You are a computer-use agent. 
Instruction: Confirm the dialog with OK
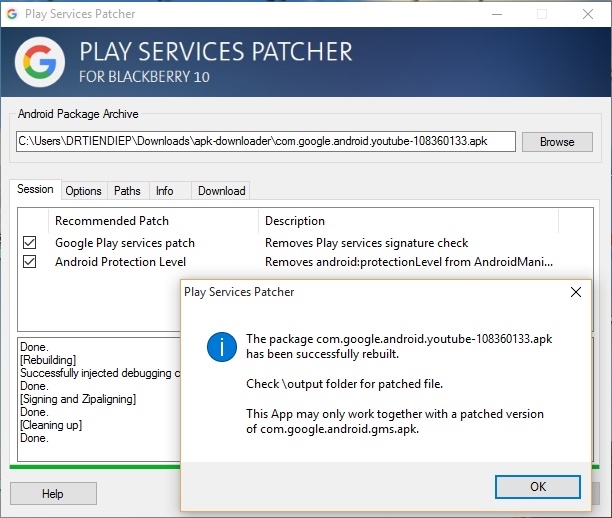coord(538,487)
